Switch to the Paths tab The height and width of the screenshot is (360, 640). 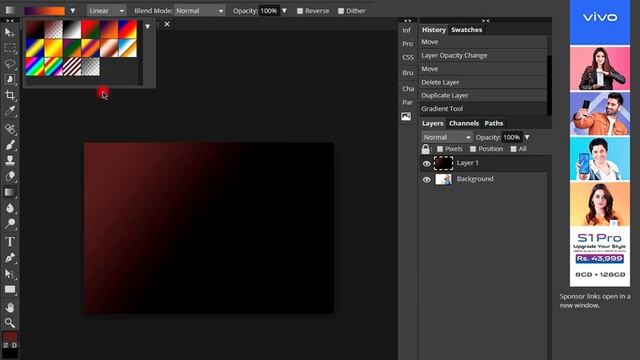(x=494, y=123)
